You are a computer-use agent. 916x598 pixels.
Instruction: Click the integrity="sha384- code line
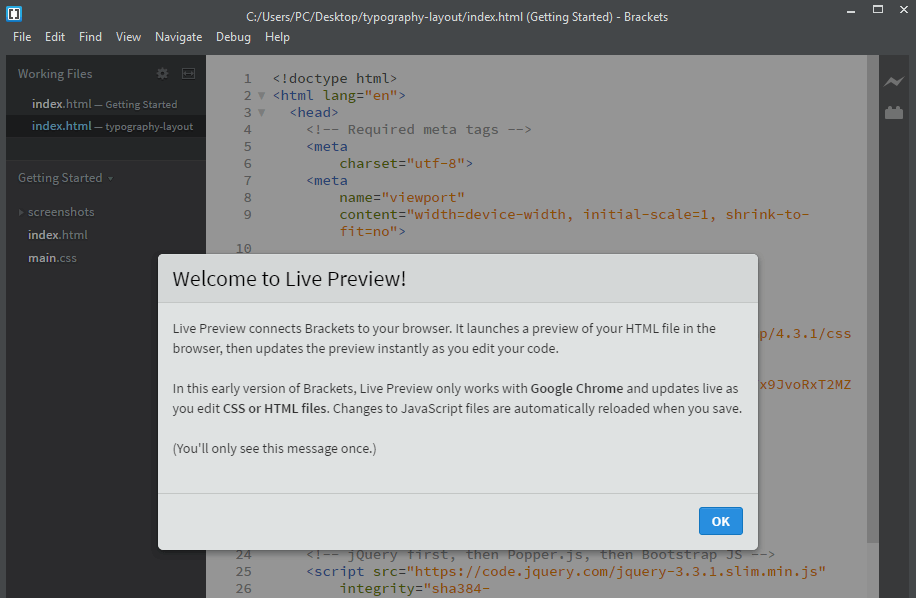click(x=415, y=588)
